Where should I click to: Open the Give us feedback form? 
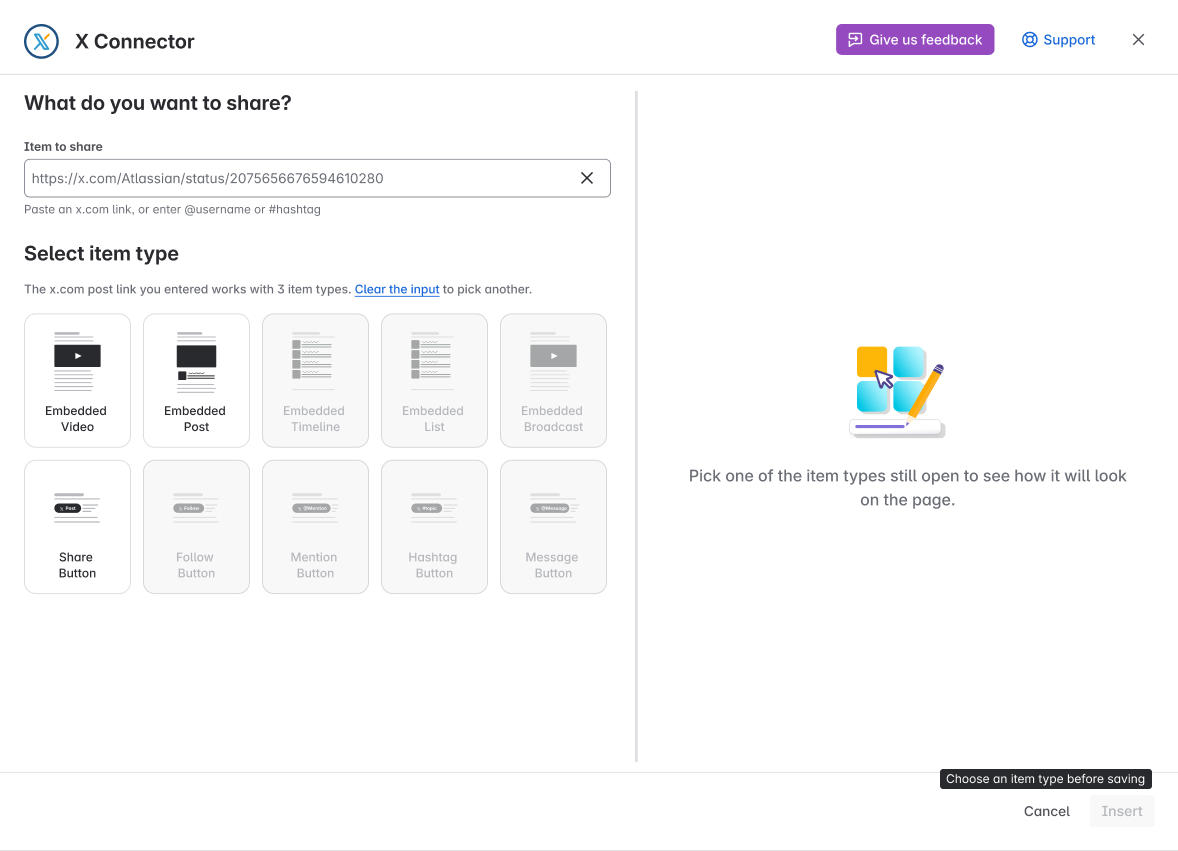coord(914,40)
